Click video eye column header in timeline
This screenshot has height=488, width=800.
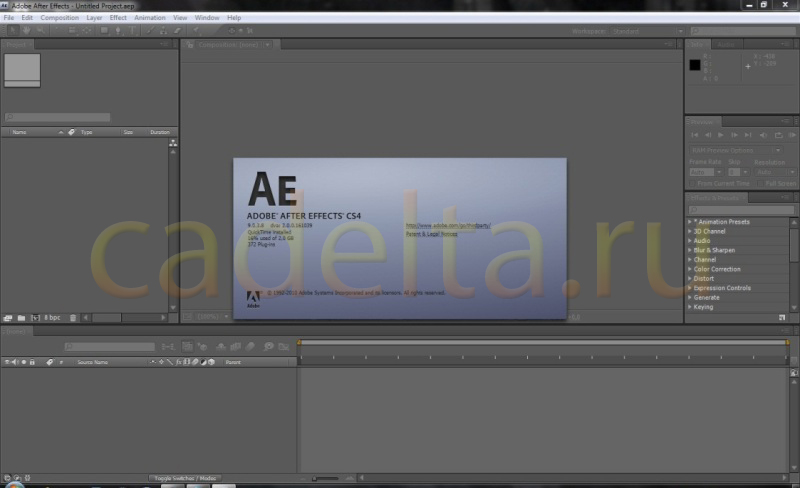[x=7, y=362]
